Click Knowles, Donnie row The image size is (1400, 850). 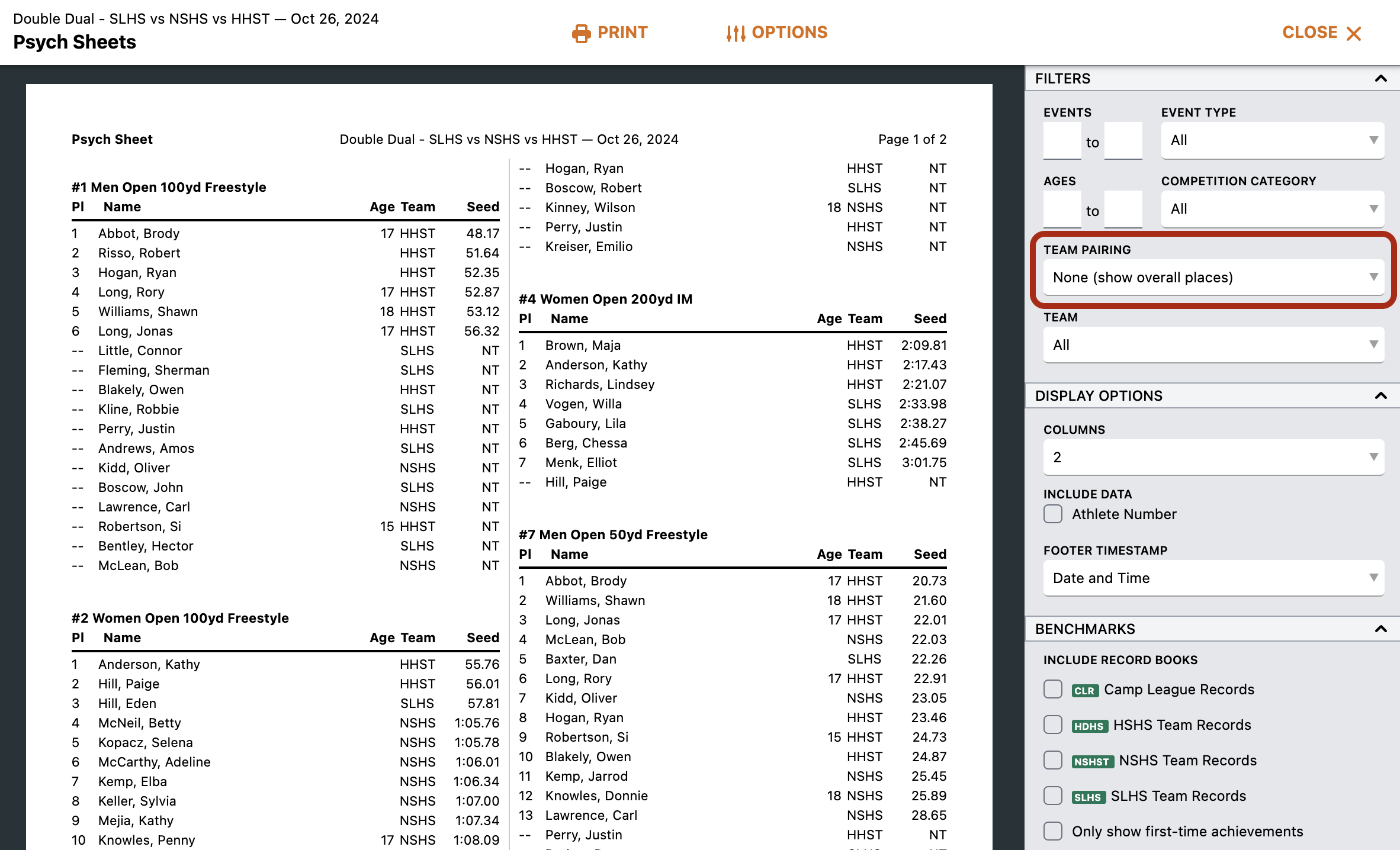pyautogui.click(x=733, y=796)
